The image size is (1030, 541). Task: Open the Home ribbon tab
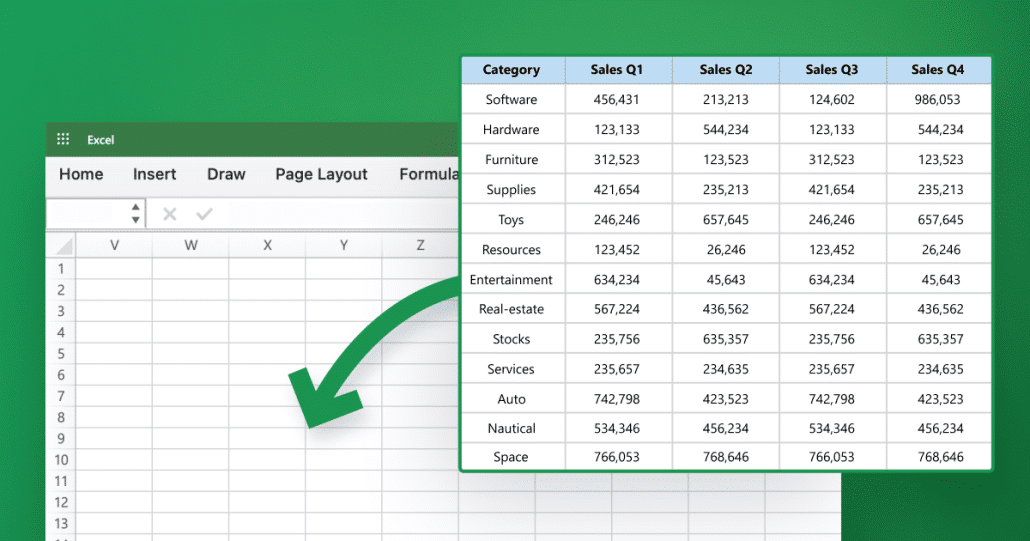click(x=81, y=174)
